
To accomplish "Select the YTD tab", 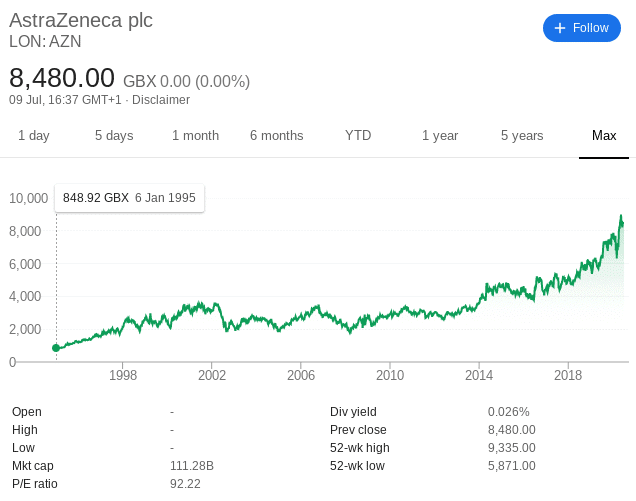I will 358,135.
